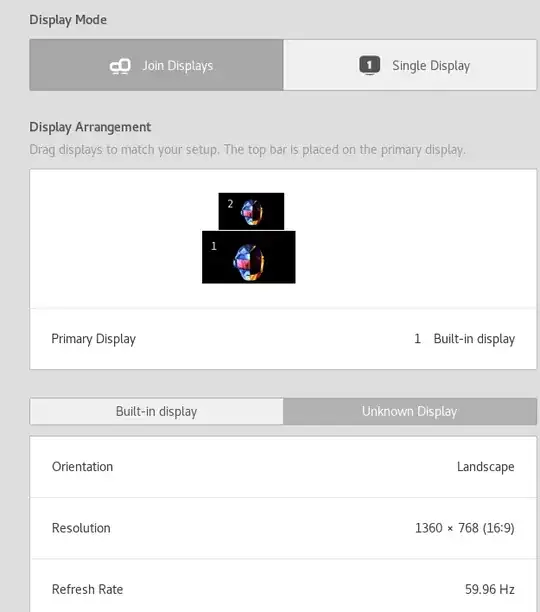Screen dimensions: 540x612
Task: Select display 2 thumbnail in arrangement
Action: coord(251,211)
